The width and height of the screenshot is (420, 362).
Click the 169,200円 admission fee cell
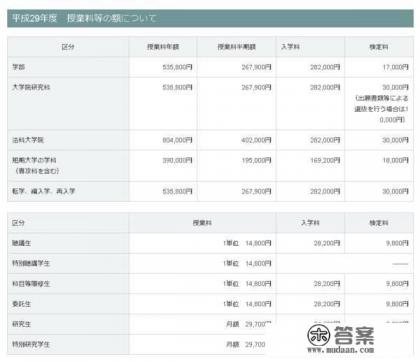pos(325,160)
